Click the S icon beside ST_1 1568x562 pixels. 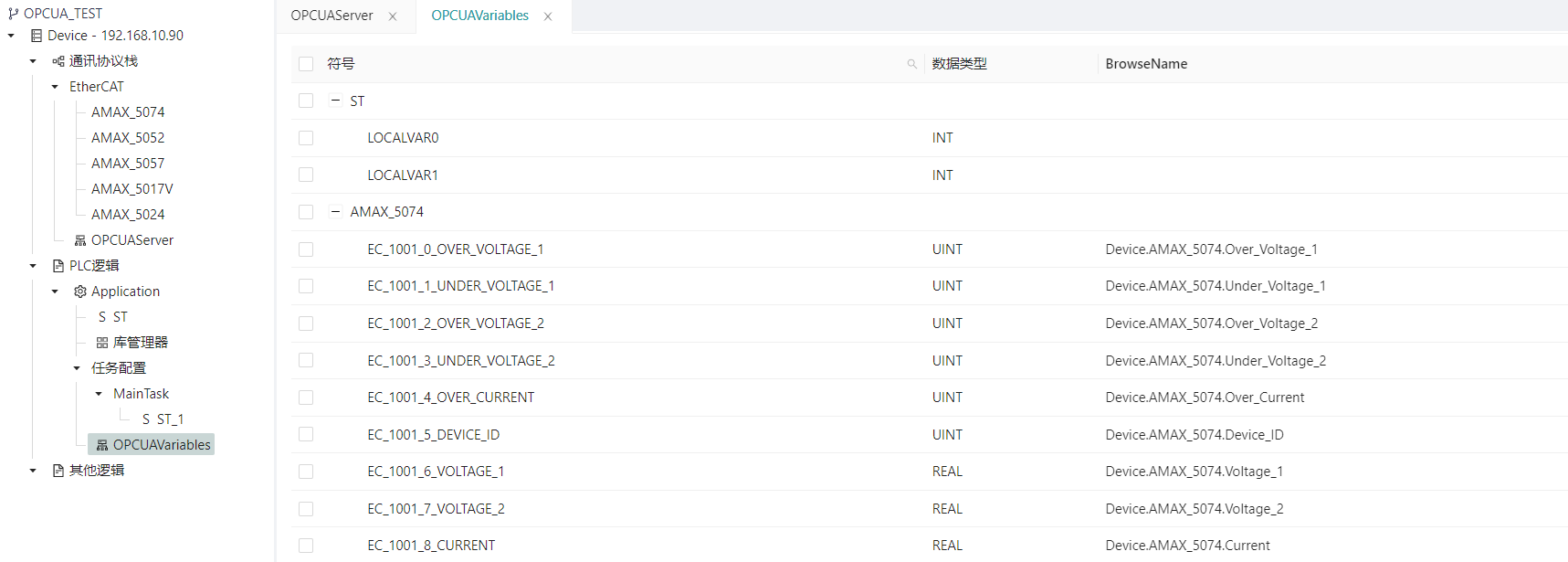tap(146, 419)
